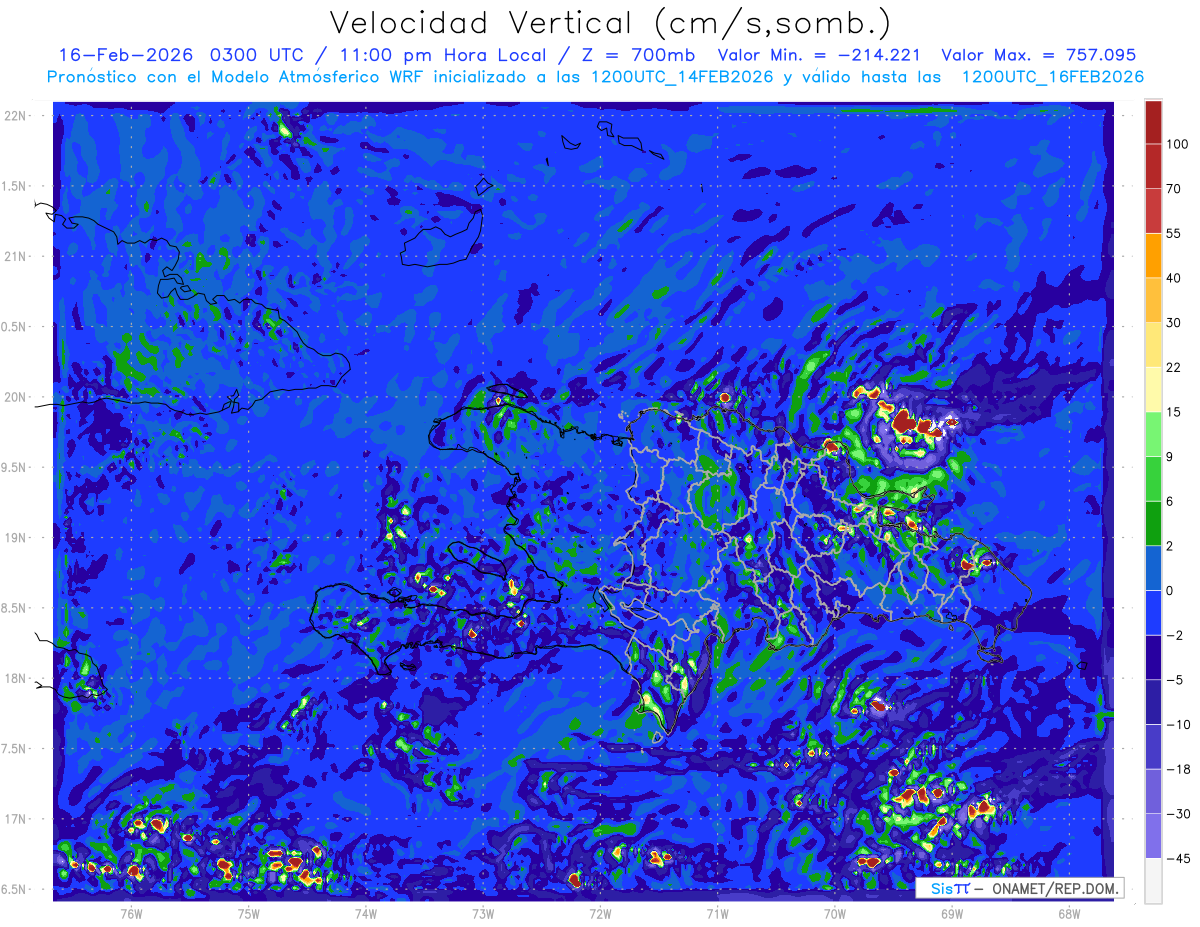Click the longitude label '74W'
The height and width of the screenshot is (927, 1200).
pyautogui.click(x=366, y=913)
